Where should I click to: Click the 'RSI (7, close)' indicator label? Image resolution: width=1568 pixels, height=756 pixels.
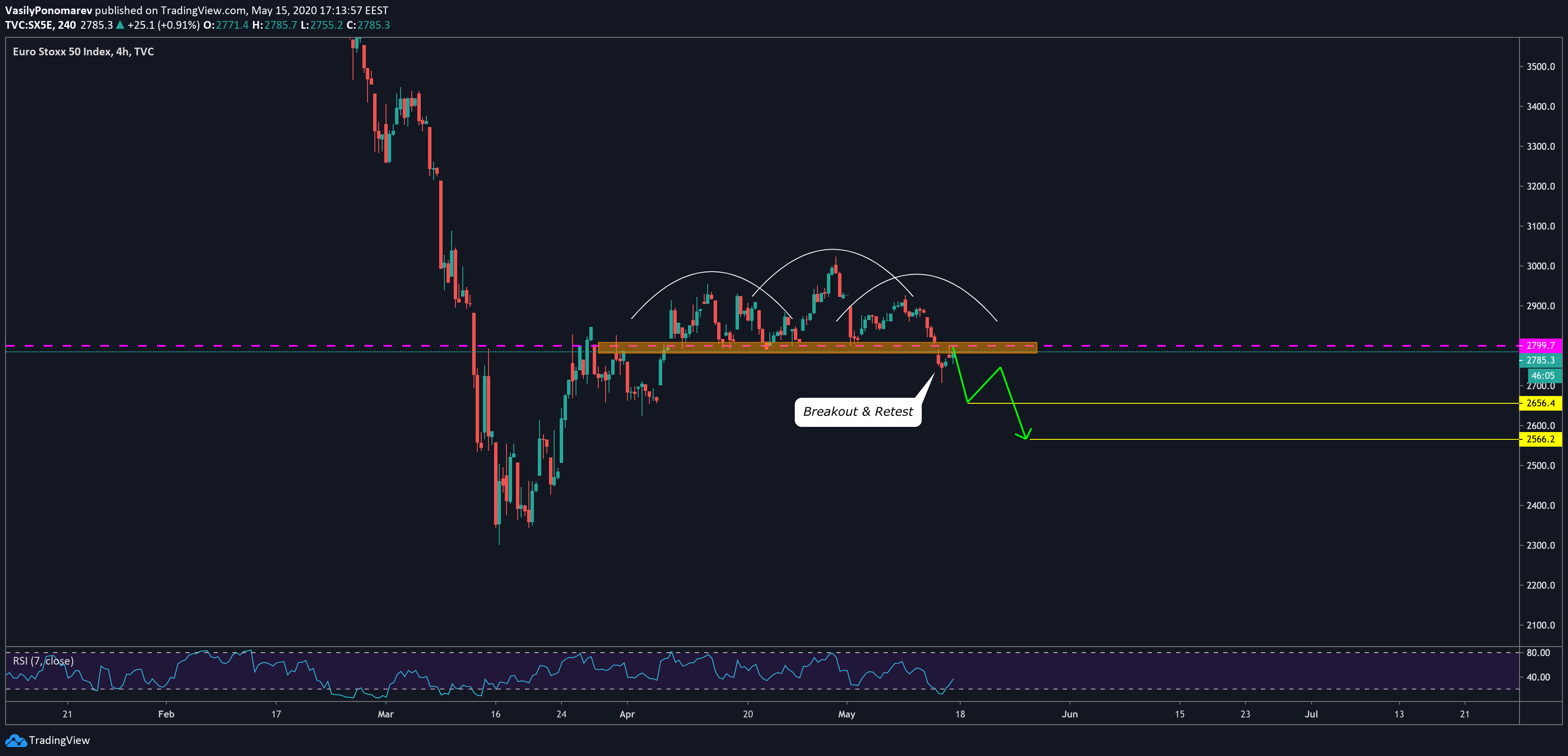[x=43, y=661]
